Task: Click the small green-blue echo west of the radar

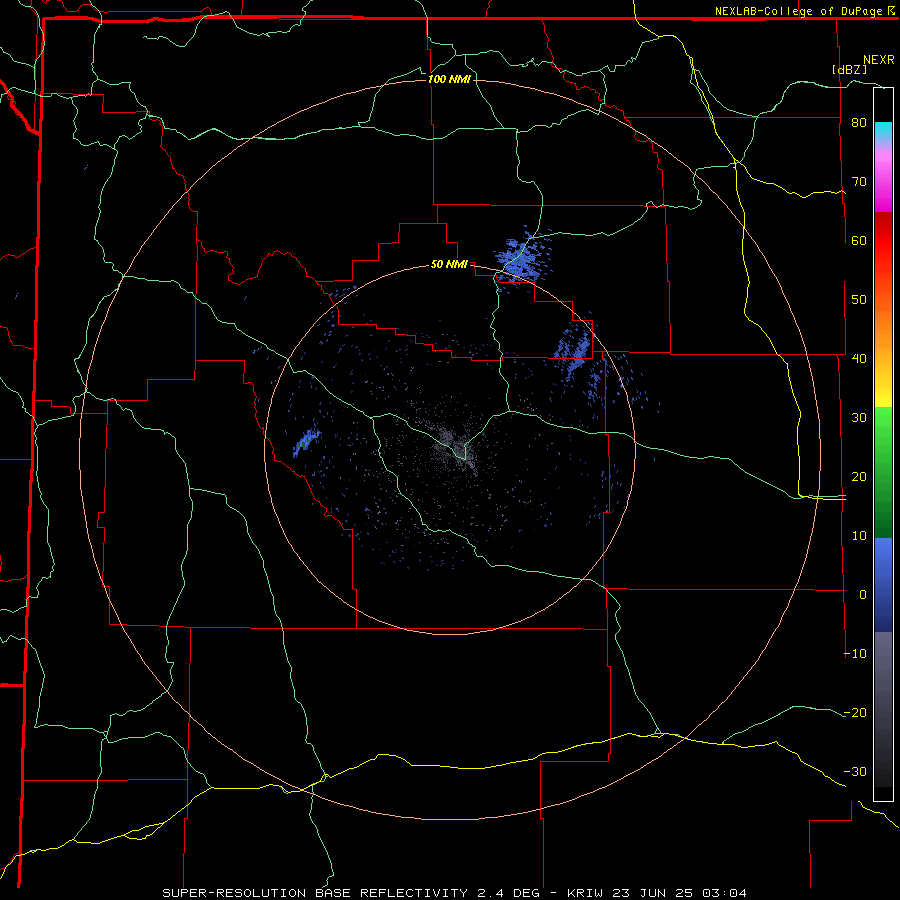Action: pos(305,443)
